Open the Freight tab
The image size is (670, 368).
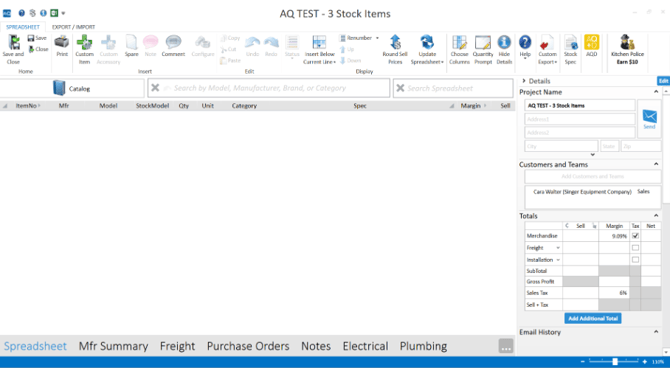177,346
